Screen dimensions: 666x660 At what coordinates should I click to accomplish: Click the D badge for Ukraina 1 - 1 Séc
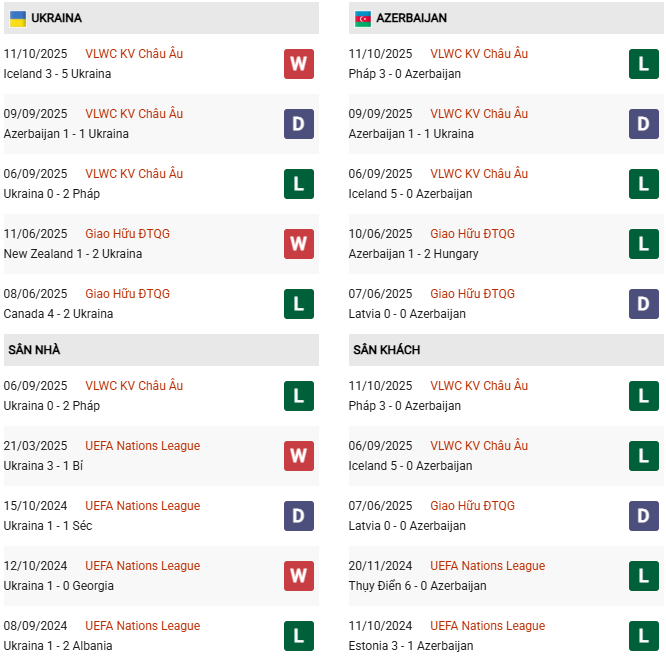(x=298, y=516)
